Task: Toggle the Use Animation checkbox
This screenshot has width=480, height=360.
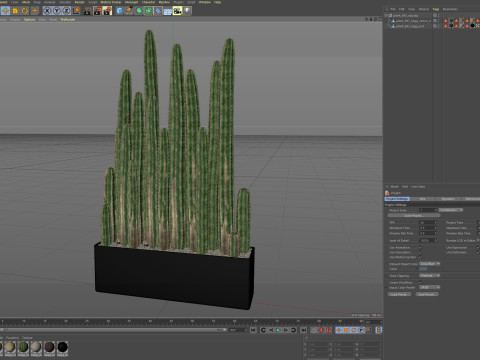Action: pyautogui.click(x=420, y=247)
